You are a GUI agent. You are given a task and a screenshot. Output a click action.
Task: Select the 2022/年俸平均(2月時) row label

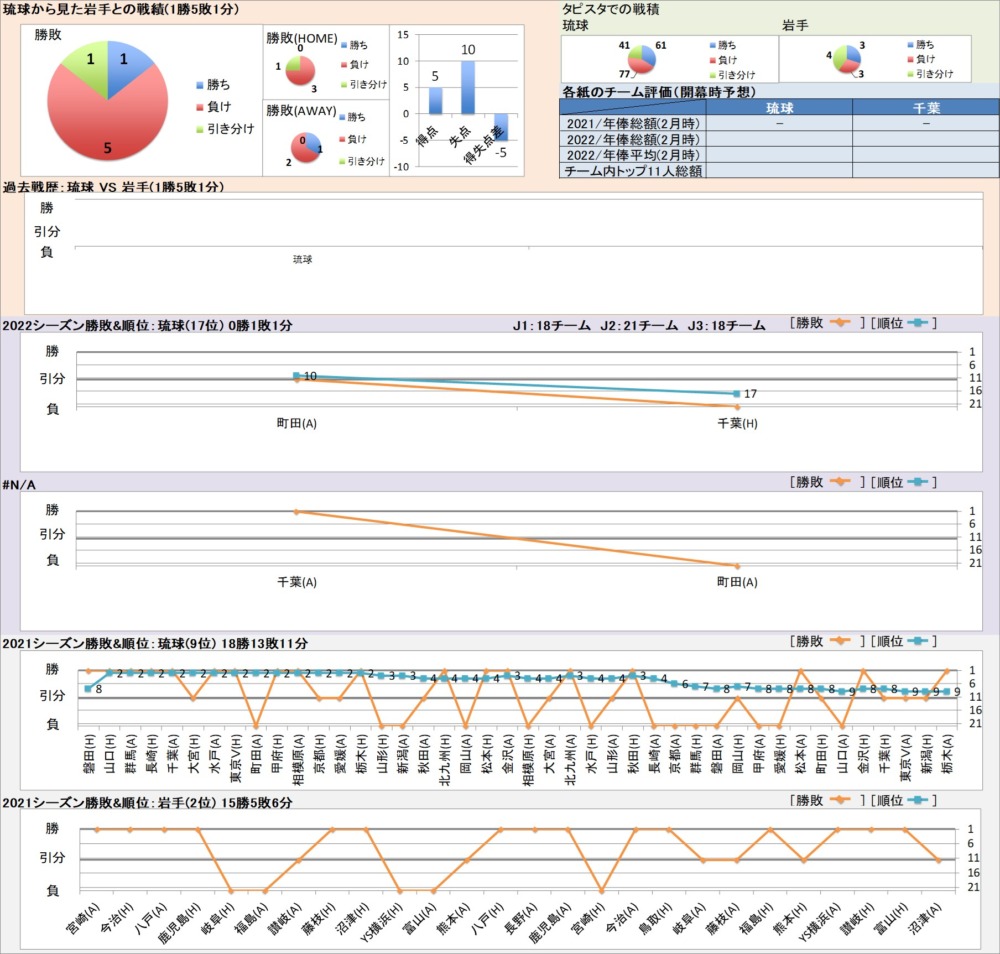[633, 155]
